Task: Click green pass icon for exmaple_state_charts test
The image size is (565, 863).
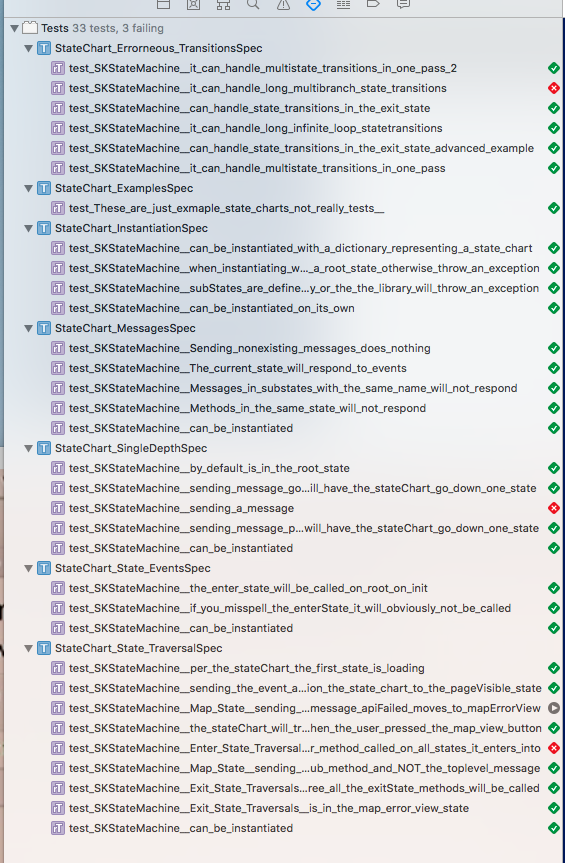Action: click(x=554, y=208)
